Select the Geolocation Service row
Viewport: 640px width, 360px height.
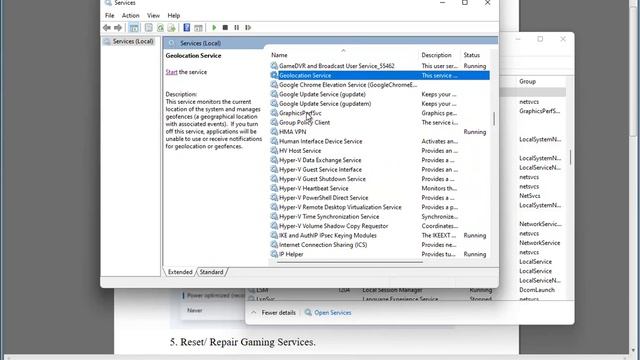click(380, 76)
